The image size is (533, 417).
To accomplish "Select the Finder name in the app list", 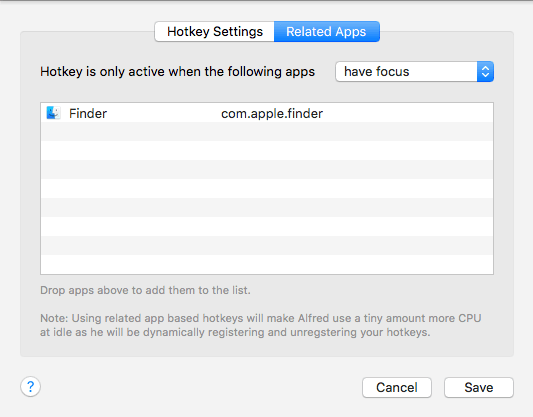I will (88, 114).
